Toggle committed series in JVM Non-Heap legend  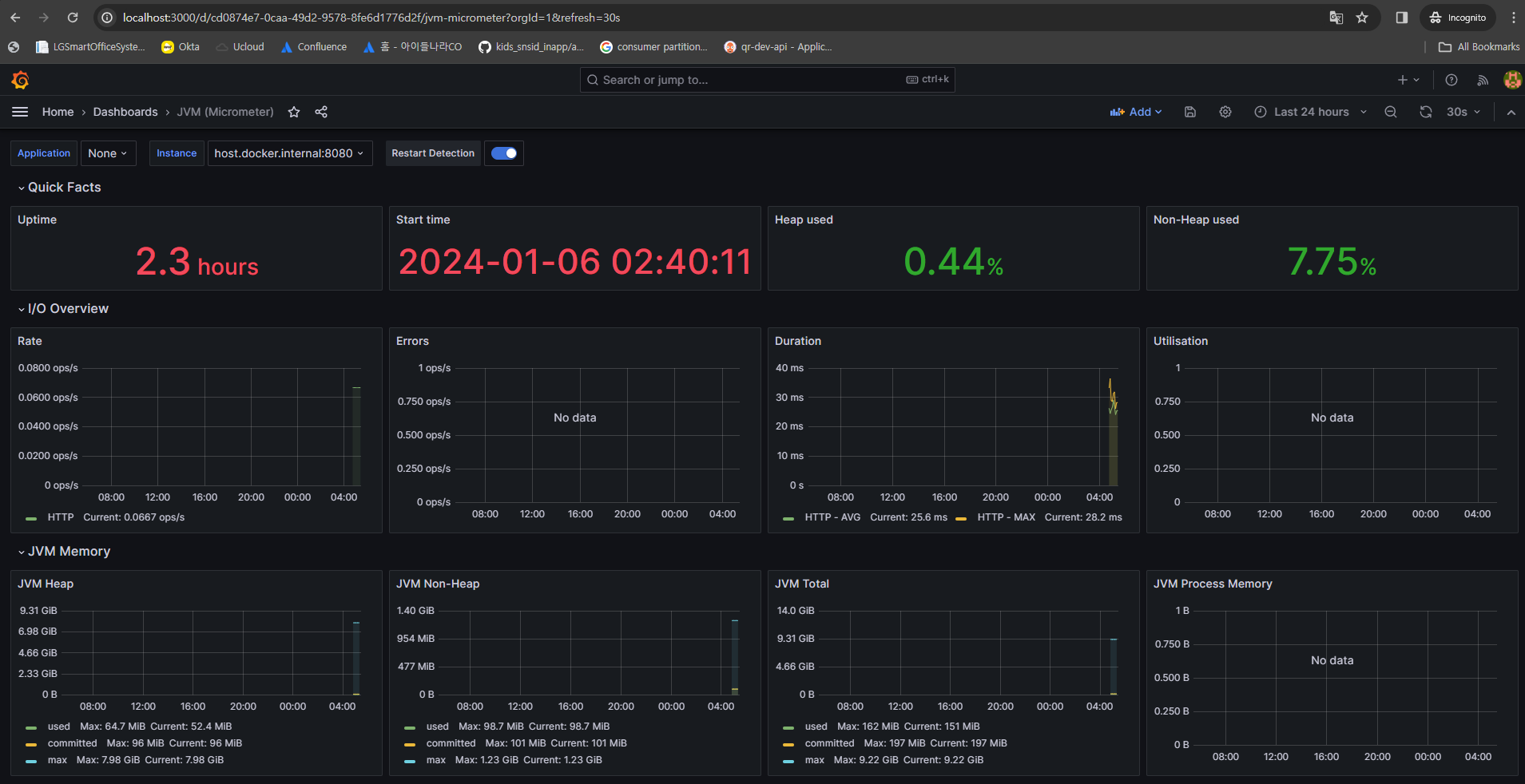pos(451,743)
